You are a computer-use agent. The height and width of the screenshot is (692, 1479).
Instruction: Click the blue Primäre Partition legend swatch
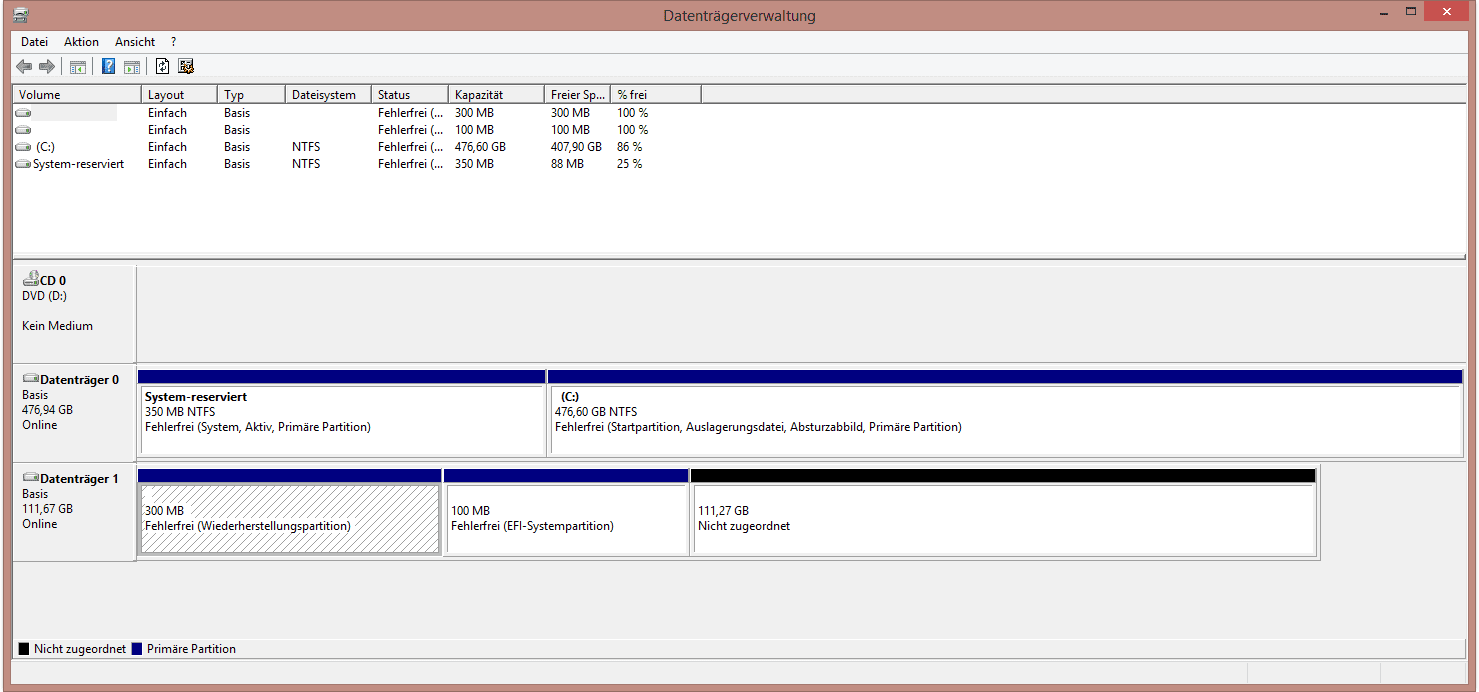coord(137,649)
